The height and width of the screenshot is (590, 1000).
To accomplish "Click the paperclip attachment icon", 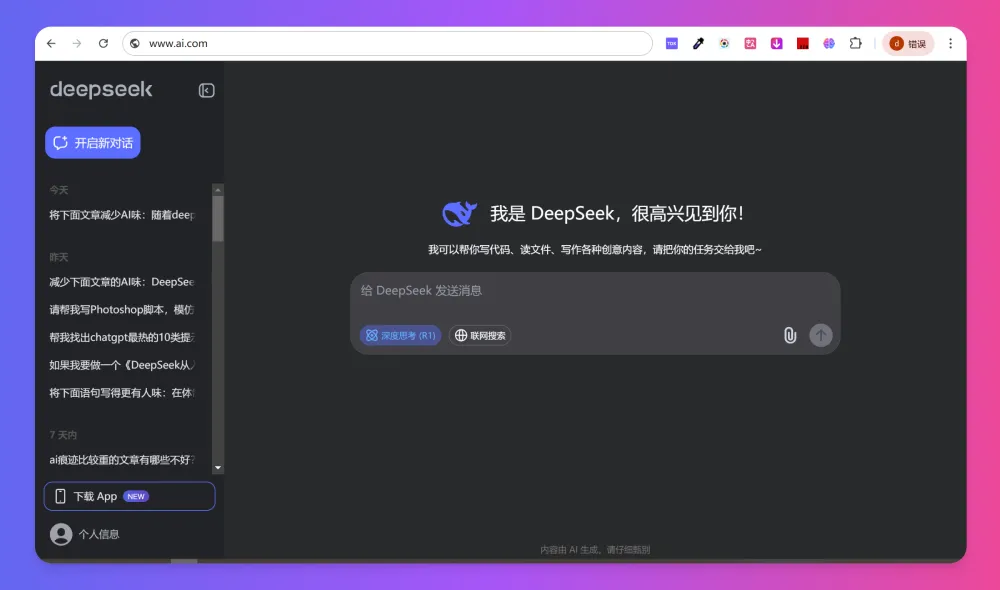I will click(x=790, y=335).
